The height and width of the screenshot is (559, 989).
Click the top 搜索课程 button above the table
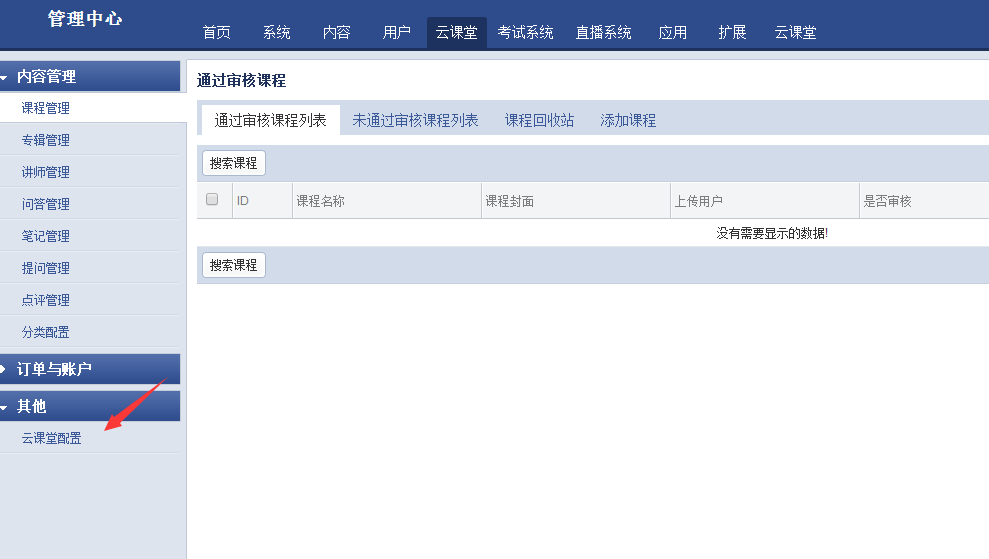click(x=233, y=163)
